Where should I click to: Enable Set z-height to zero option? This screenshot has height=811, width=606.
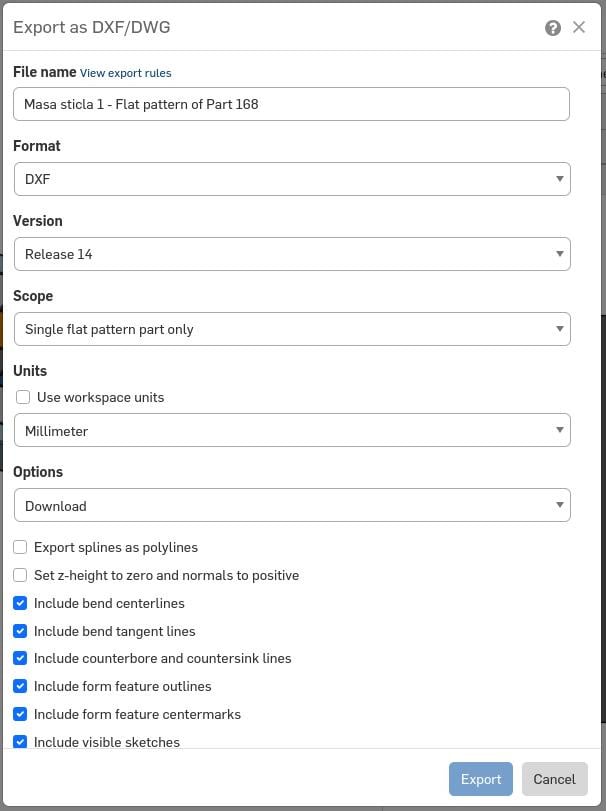point(20,575)
